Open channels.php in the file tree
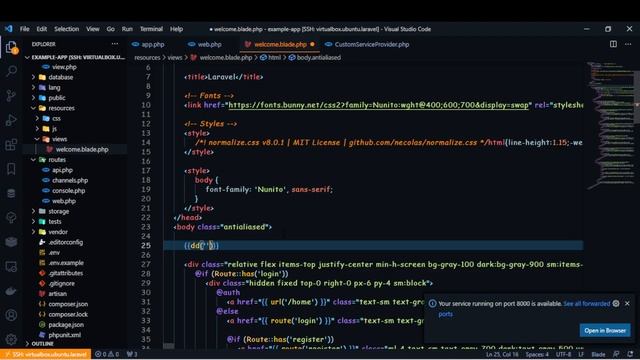 [x=70, y=180]
